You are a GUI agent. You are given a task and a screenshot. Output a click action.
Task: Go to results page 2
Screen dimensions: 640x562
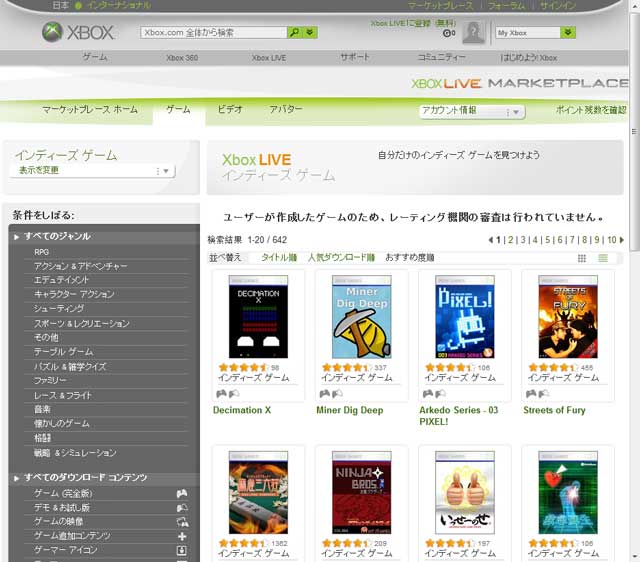510,240
